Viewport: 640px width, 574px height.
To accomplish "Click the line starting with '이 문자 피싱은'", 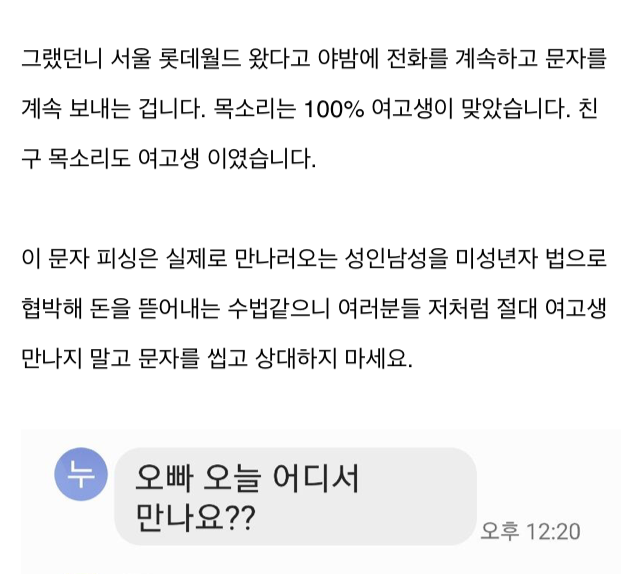I will pos(313,258).
